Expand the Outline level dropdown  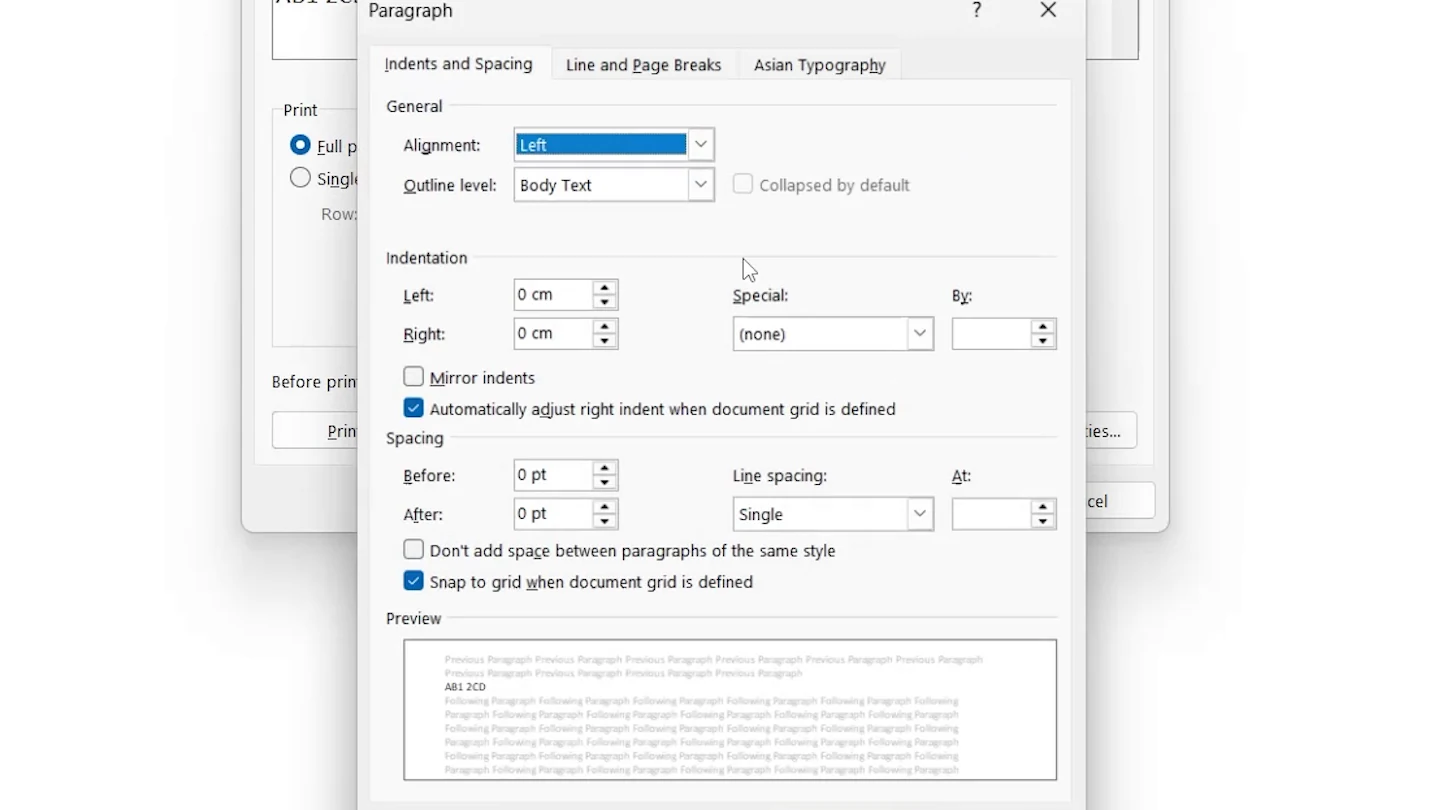coord(701,185)
